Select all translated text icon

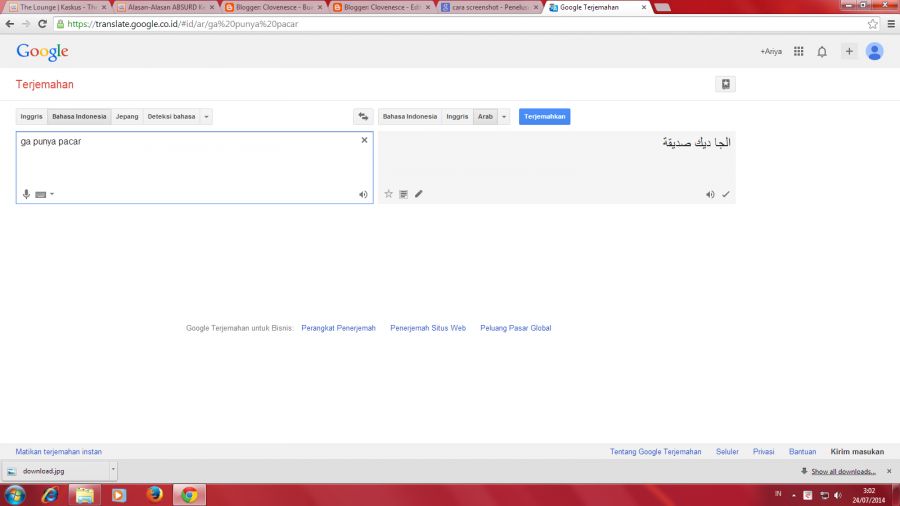click(404, 194)
